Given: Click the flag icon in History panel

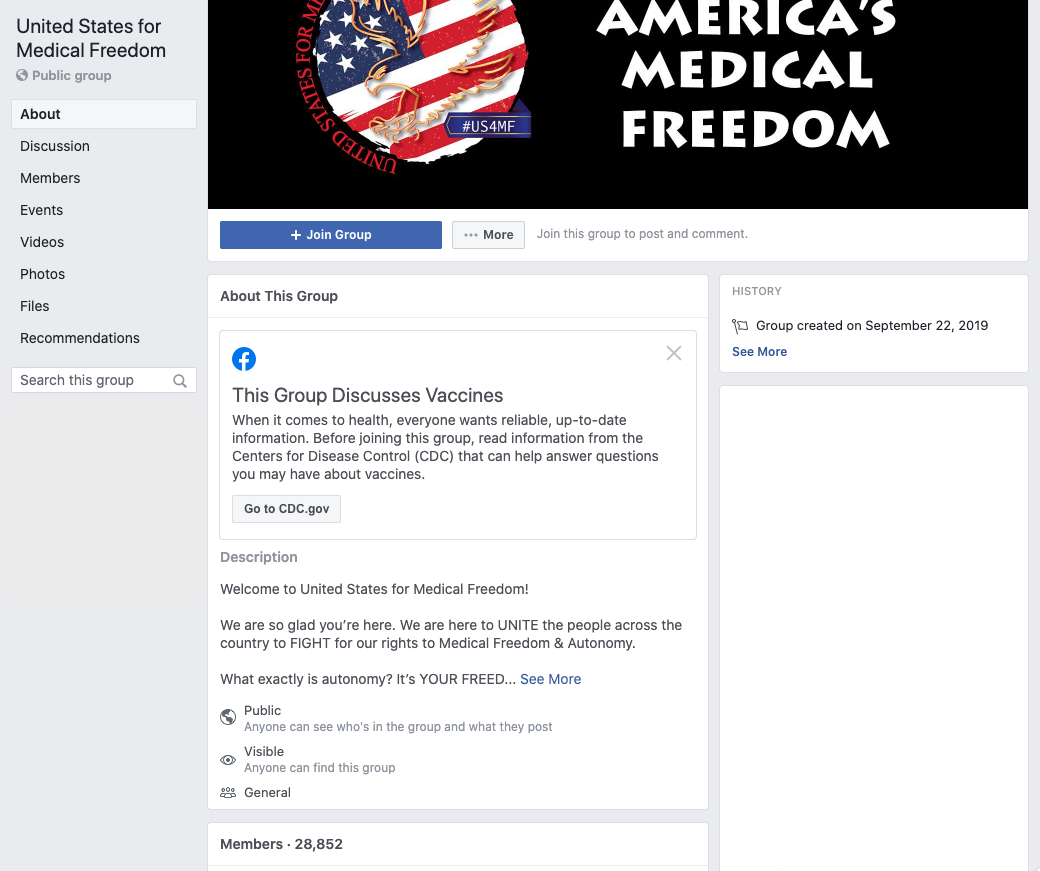Looking at the screenshot, I should tap(740, 326).
